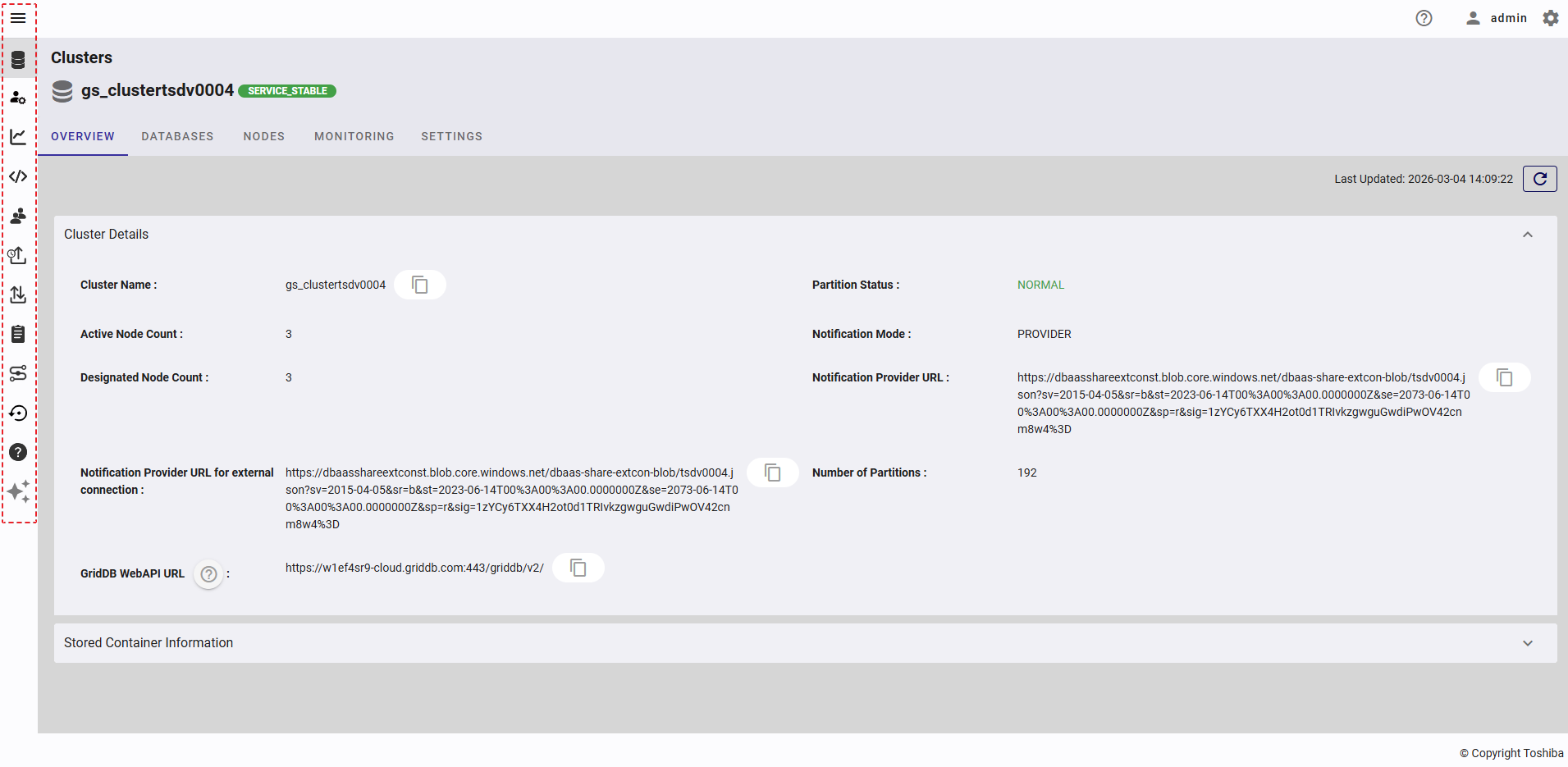
Task: Click the user management icon in sidebar
Action: point(18,98)
